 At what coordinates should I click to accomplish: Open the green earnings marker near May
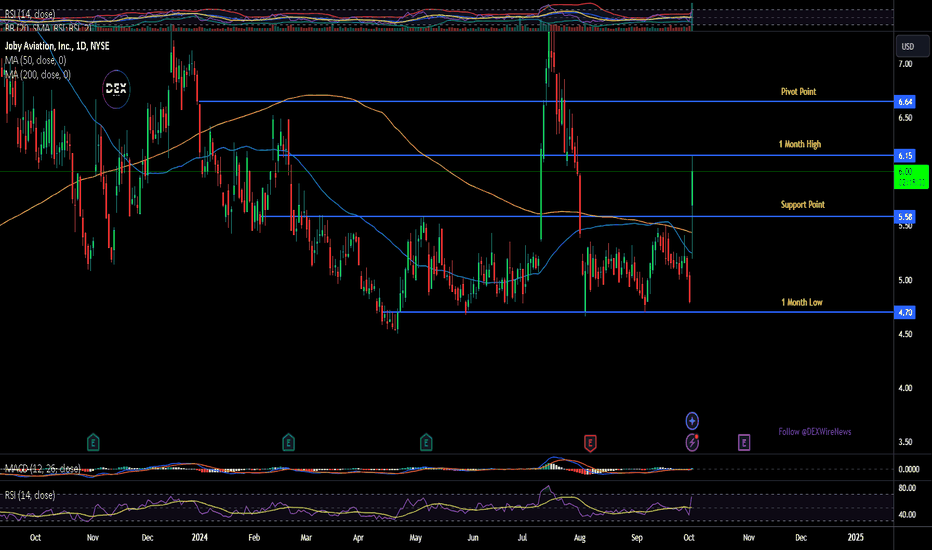pos(426,442)
